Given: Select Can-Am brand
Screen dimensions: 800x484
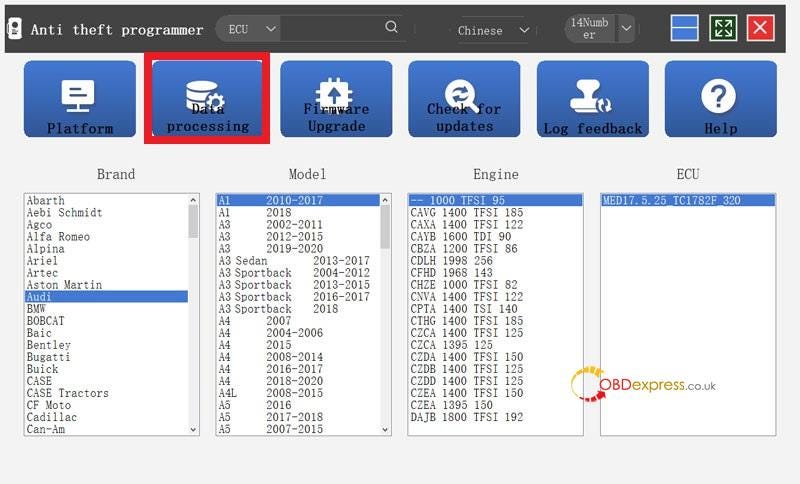Looking at the screenshot, I should point(106,429).
